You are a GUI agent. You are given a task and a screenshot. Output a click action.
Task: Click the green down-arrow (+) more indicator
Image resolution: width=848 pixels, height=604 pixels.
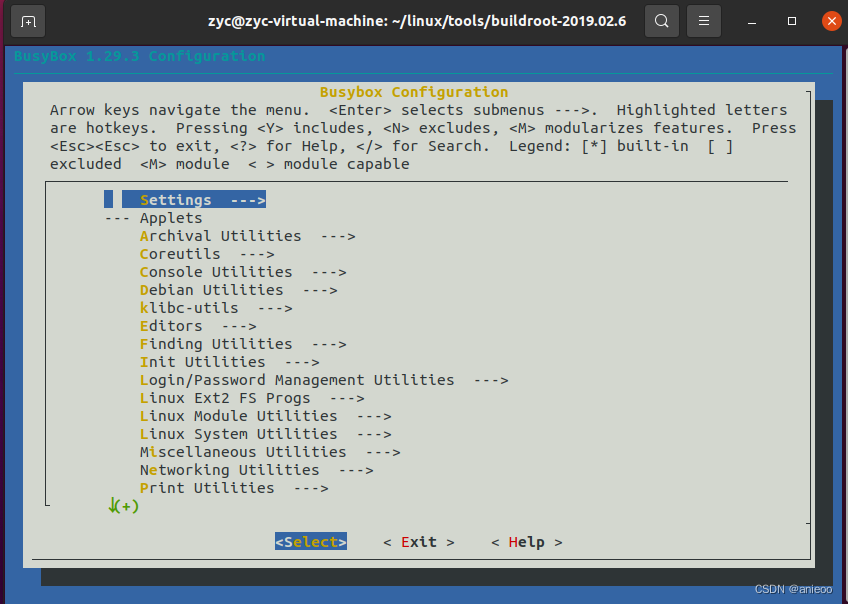pos(123,506)
